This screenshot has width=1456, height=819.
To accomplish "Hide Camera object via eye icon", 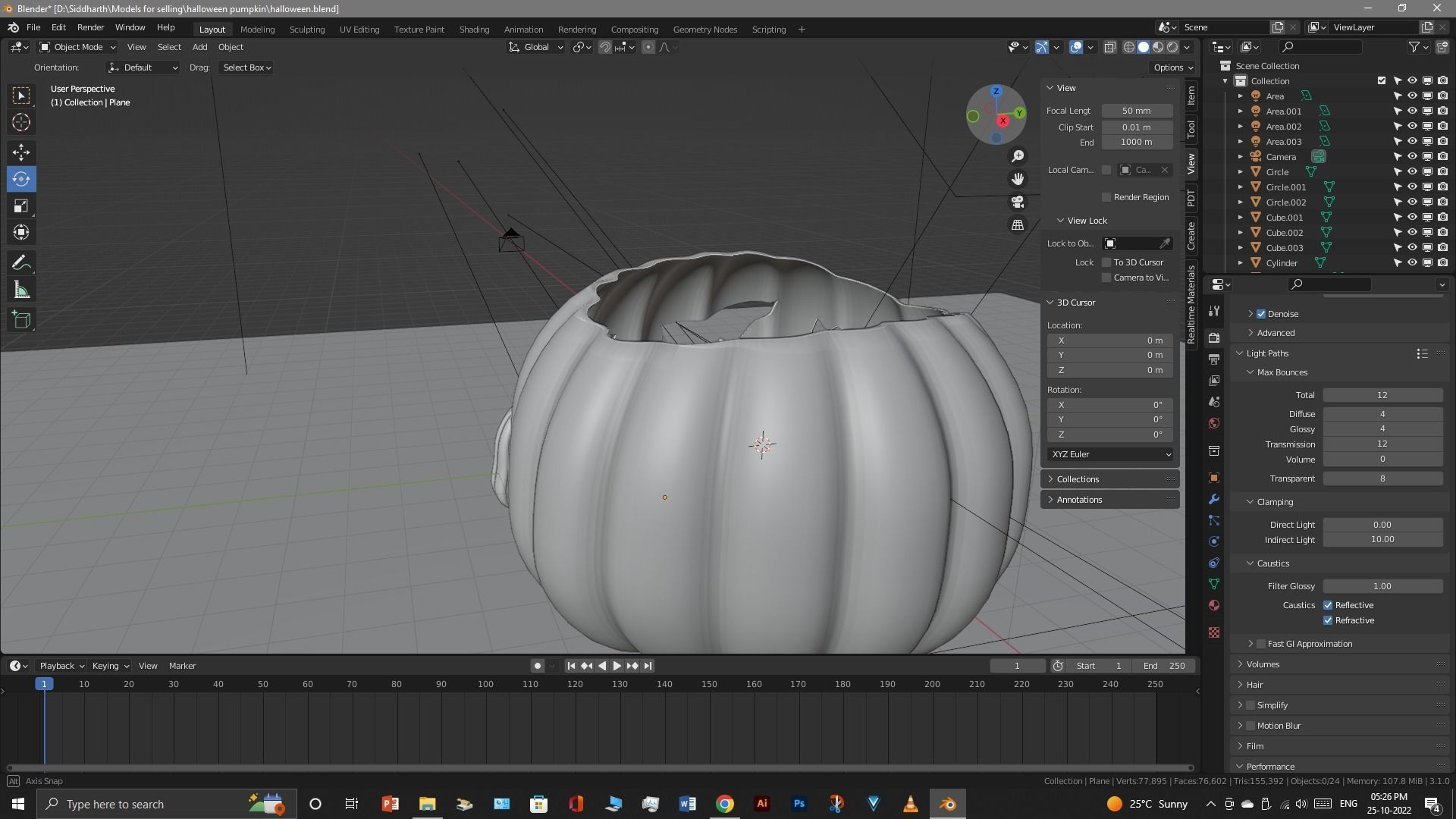I will point(1412,157).
